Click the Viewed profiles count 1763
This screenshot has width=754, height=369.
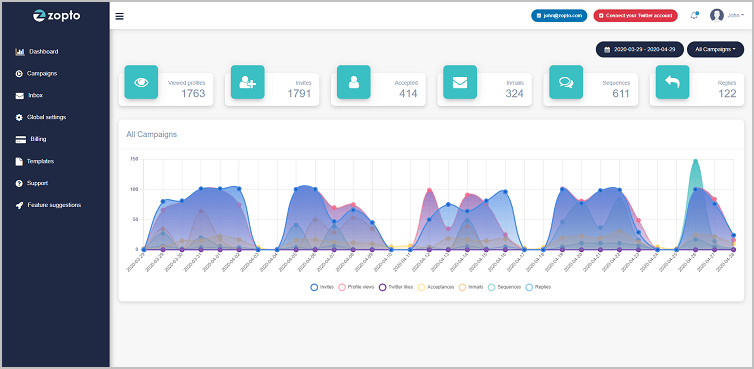click(x=193, y=93)
